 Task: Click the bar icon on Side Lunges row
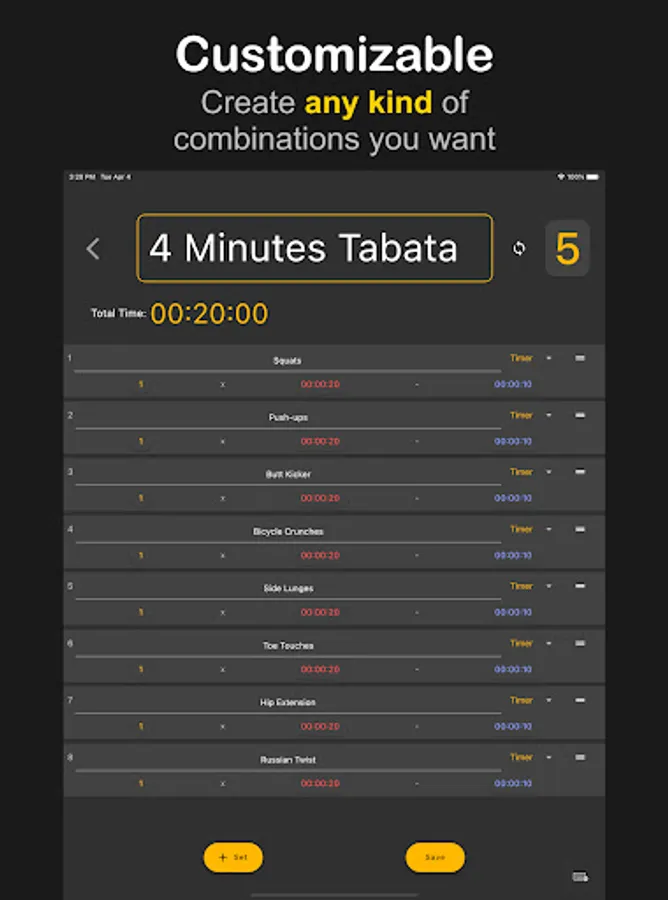(x=580, y=586)
